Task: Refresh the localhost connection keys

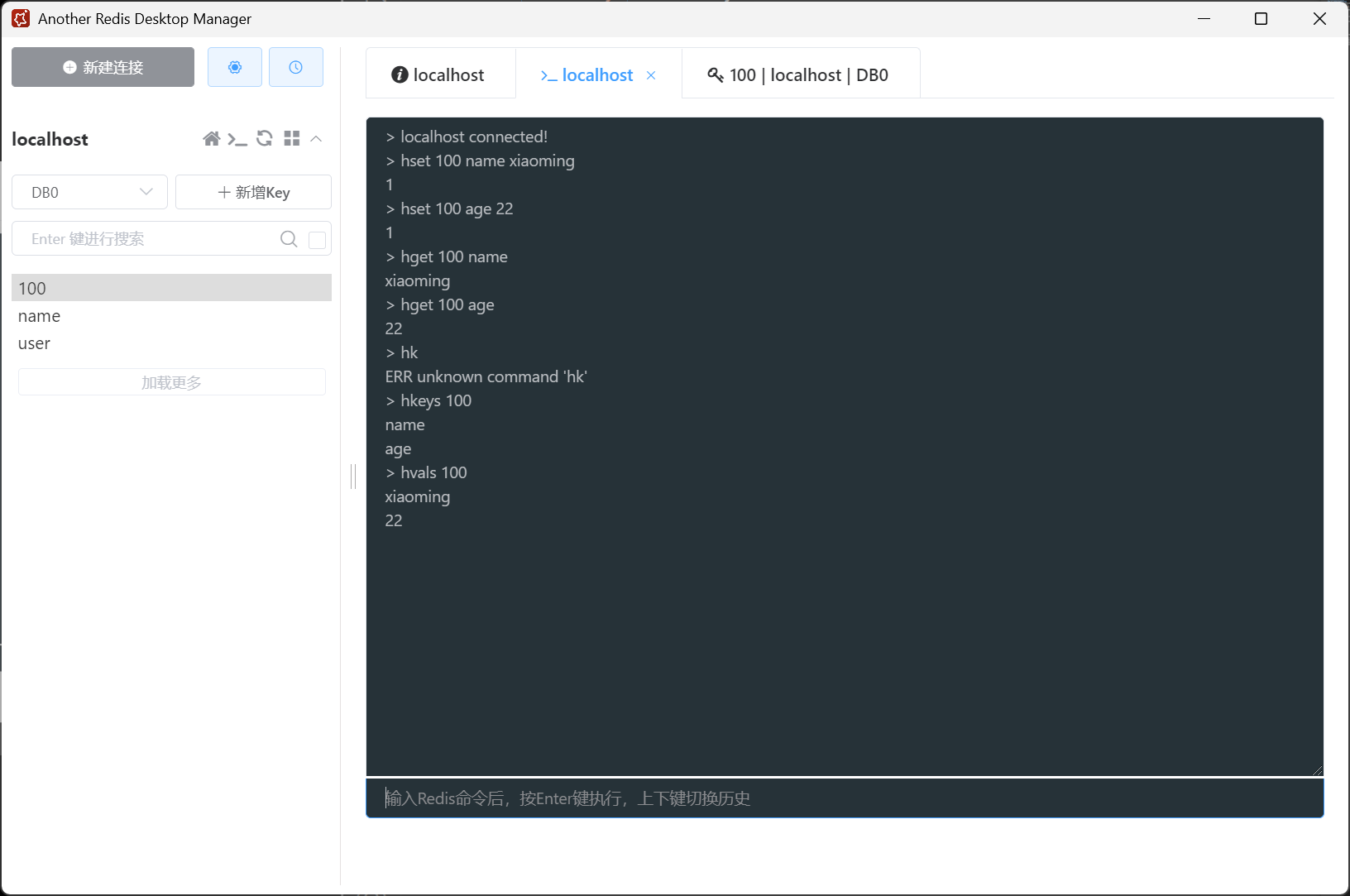Action: [265, 139]
